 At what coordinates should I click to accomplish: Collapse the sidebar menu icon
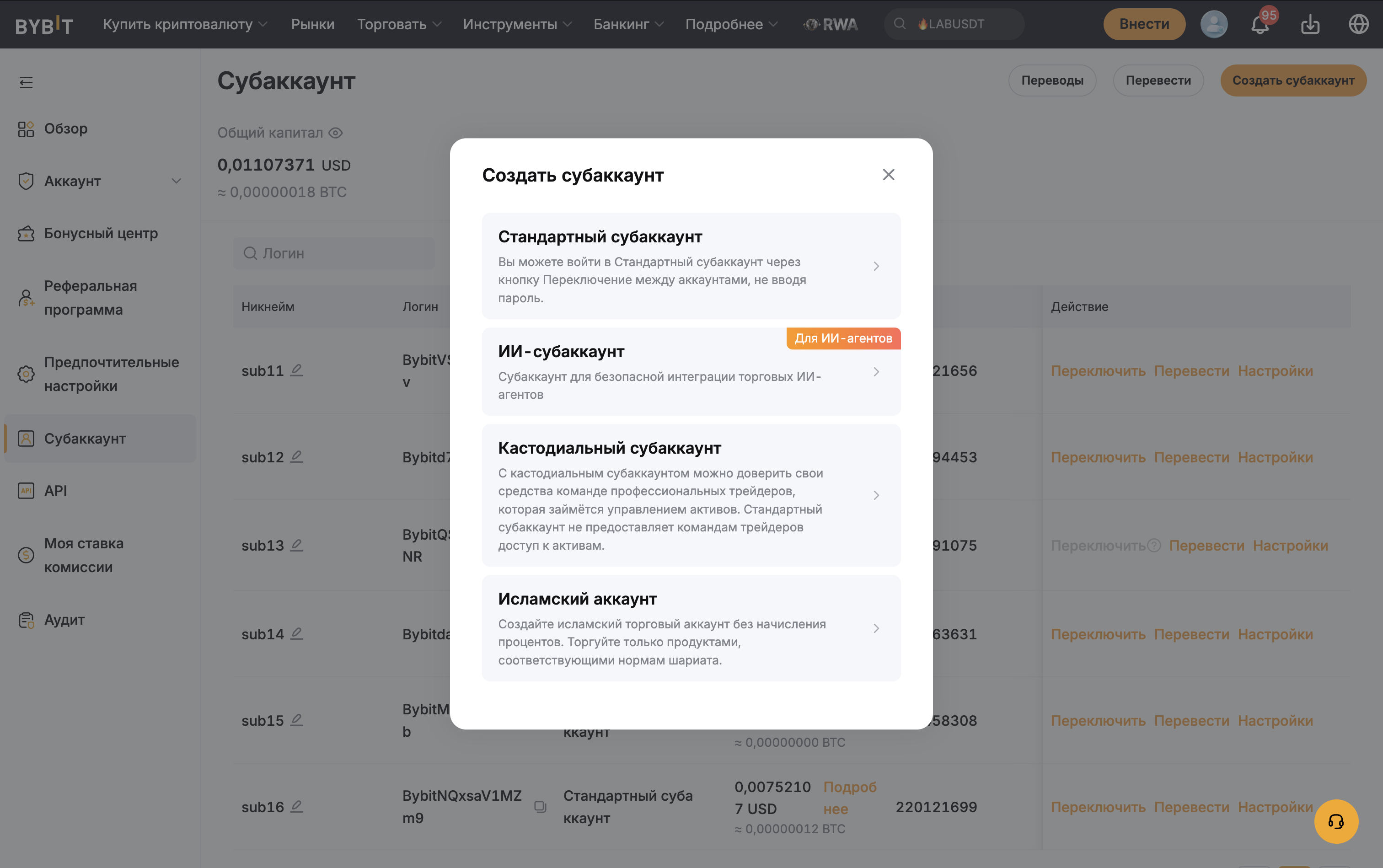tap(26, 83)
